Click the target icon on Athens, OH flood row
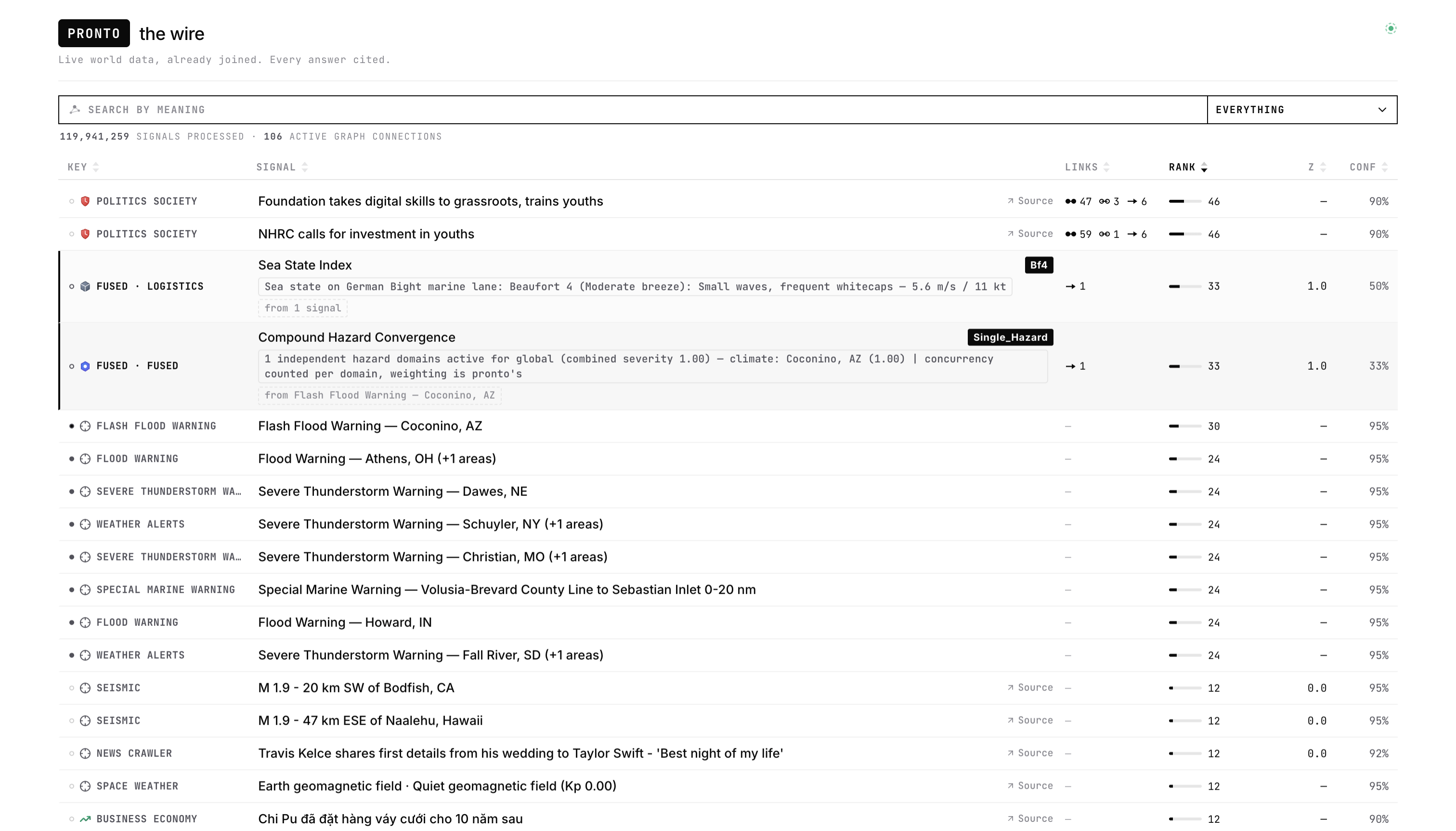The height and width of the screenshot is (831, 1456). 85,459
